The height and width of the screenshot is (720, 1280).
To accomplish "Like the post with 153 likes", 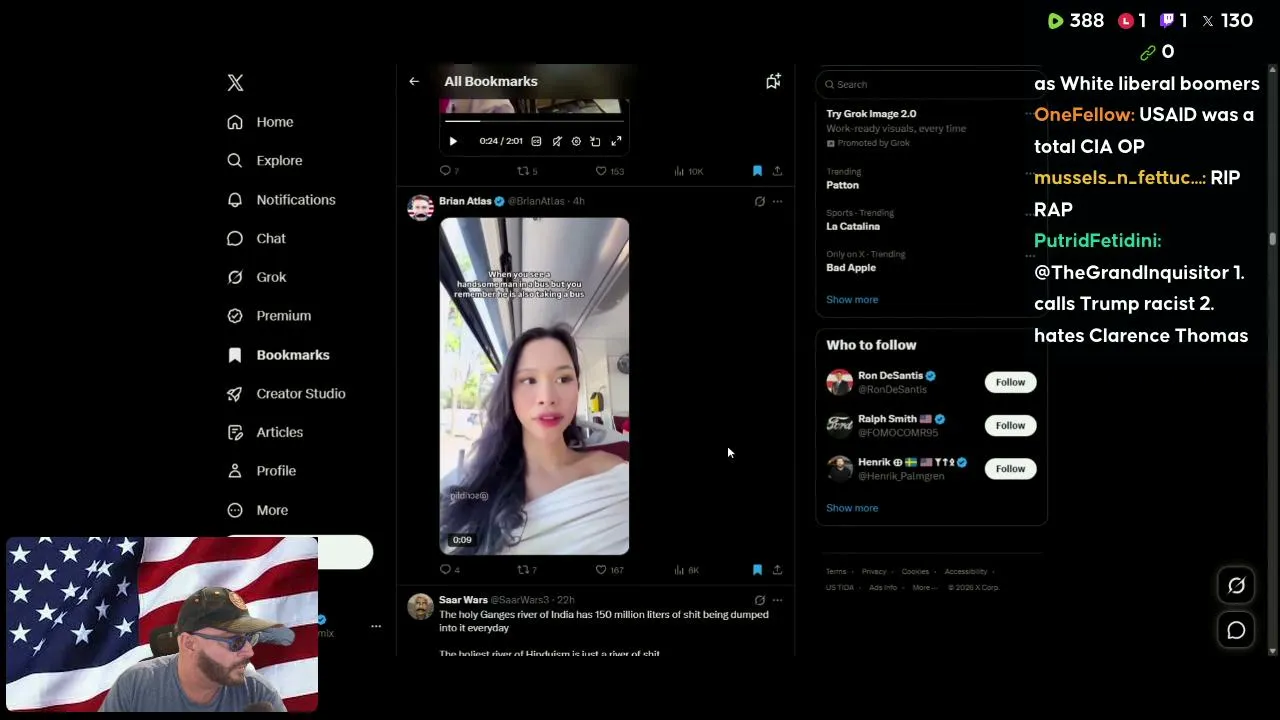I will click(x=609, y=171).
